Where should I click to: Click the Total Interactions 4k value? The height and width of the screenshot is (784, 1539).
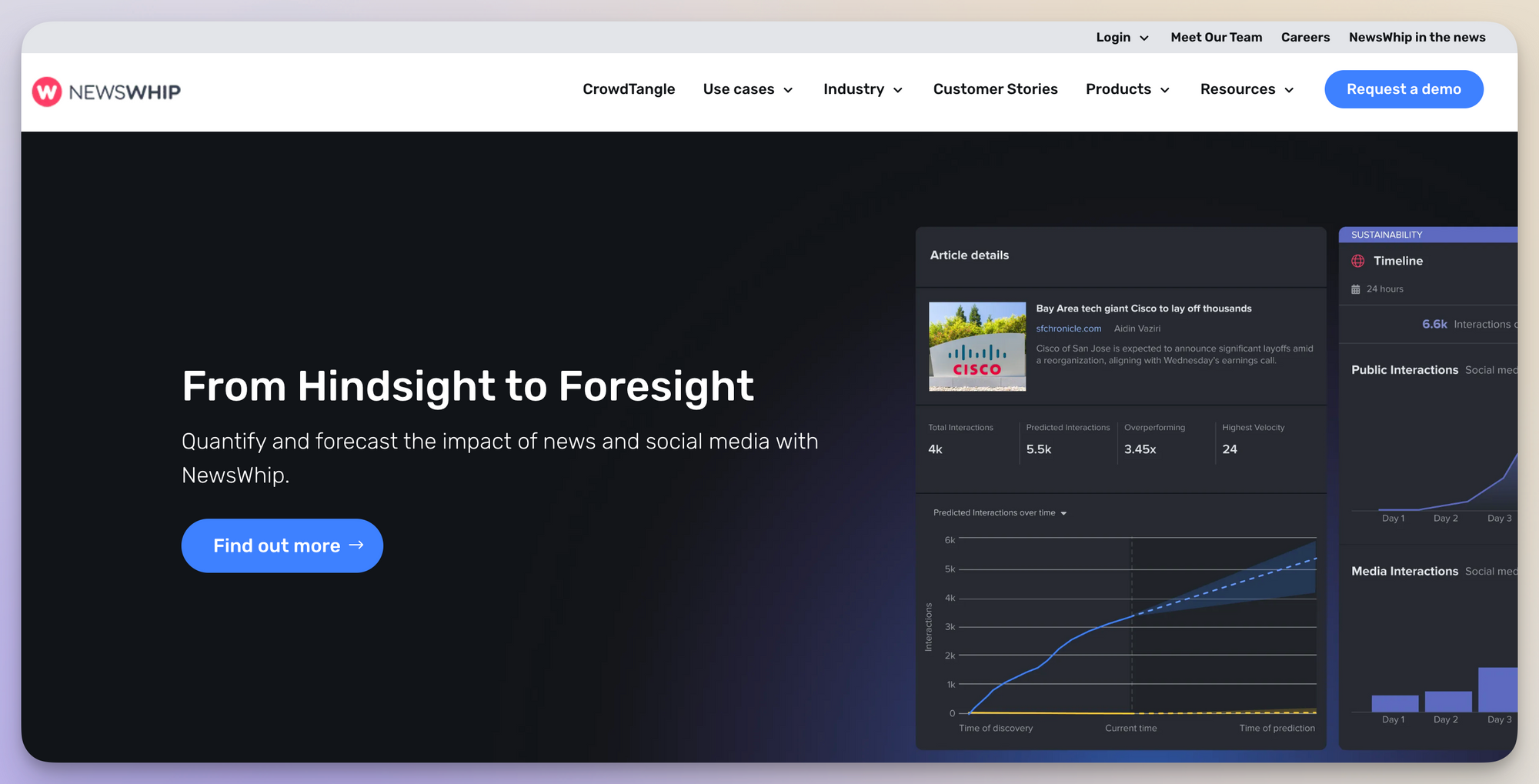pyautogui.click(x=935, y=449)
